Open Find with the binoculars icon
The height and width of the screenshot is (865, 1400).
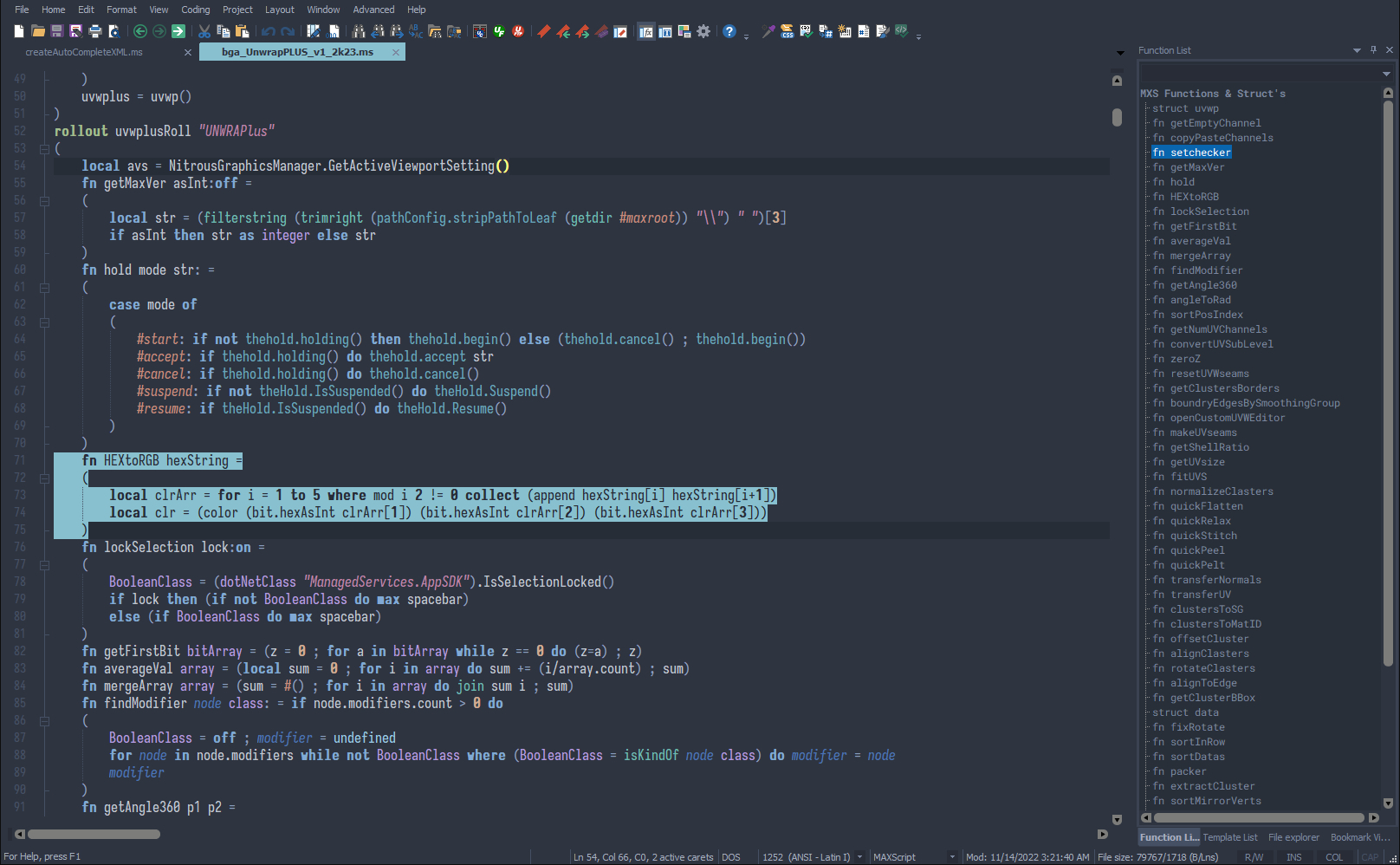(x=359, y=31)
